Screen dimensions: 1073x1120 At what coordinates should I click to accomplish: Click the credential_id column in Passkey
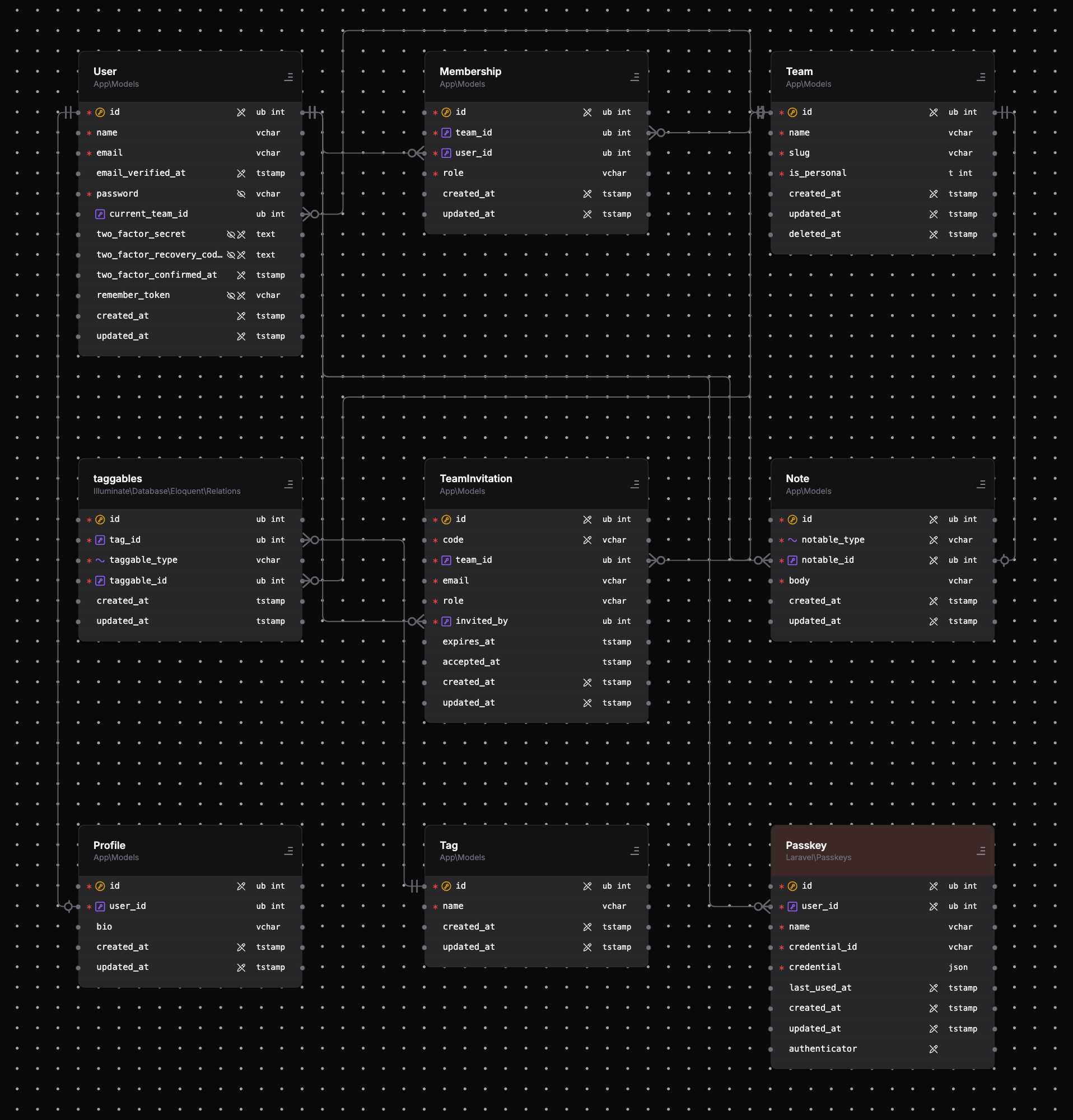pos(823,947)
